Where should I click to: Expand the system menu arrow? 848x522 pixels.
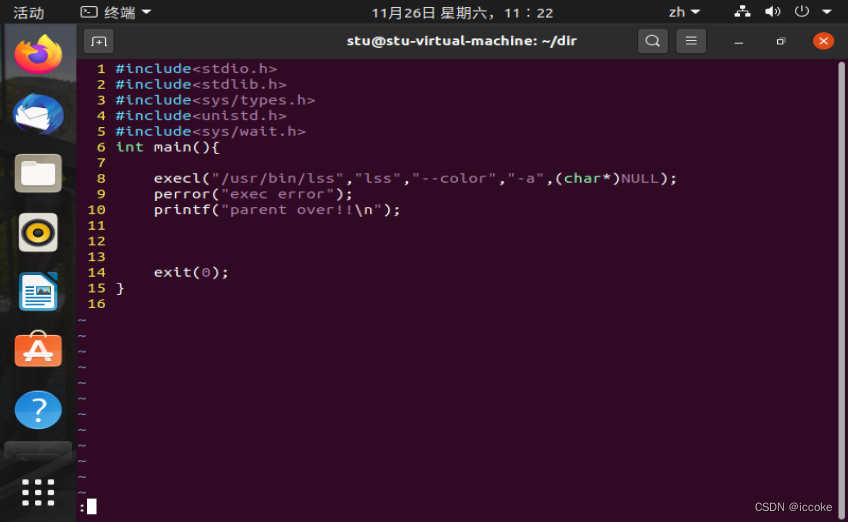[x=827, y=11]
